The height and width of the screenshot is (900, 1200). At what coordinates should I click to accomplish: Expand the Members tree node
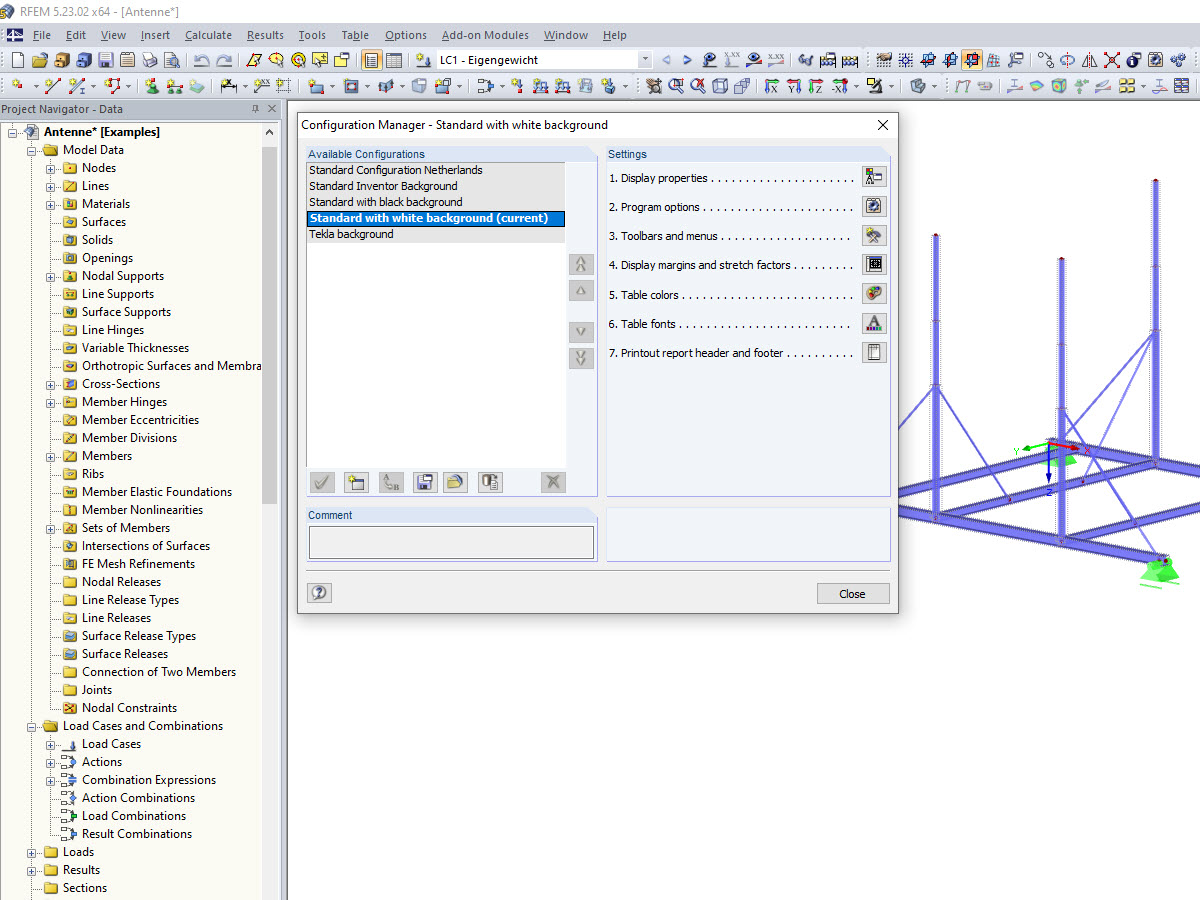click(x=51, y=456)
